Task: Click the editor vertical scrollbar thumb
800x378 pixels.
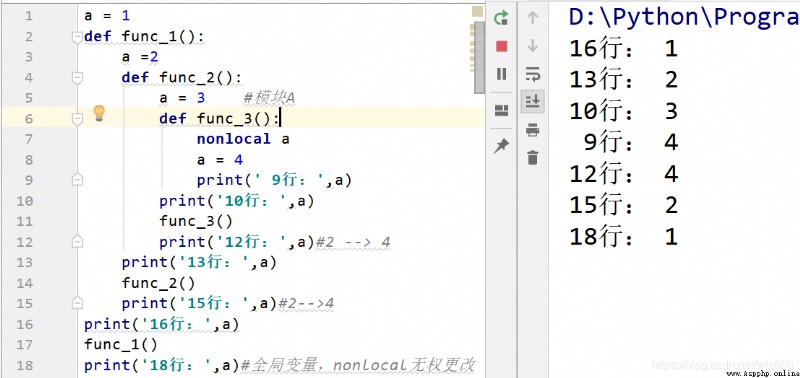Action: (x=479, y=58)
